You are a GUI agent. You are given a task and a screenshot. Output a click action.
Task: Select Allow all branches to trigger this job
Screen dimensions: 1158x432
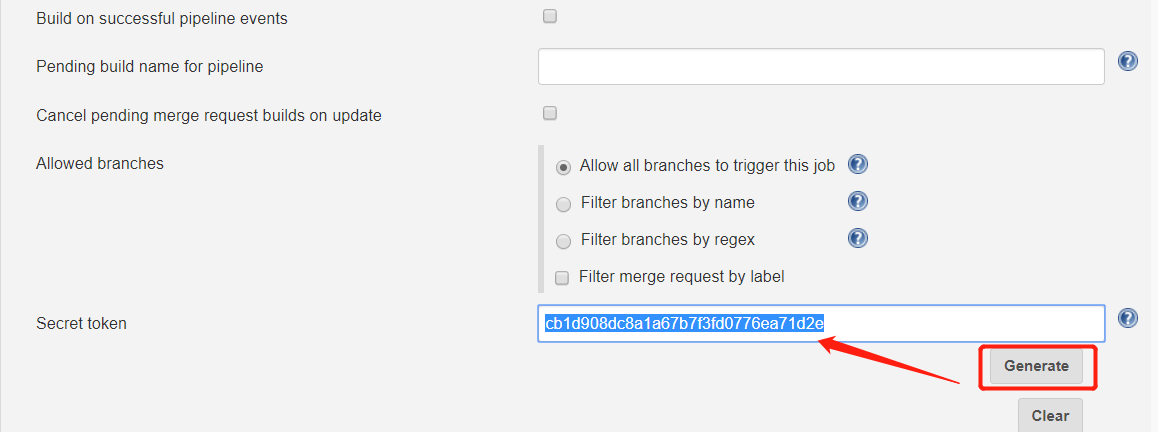(564, 167)
